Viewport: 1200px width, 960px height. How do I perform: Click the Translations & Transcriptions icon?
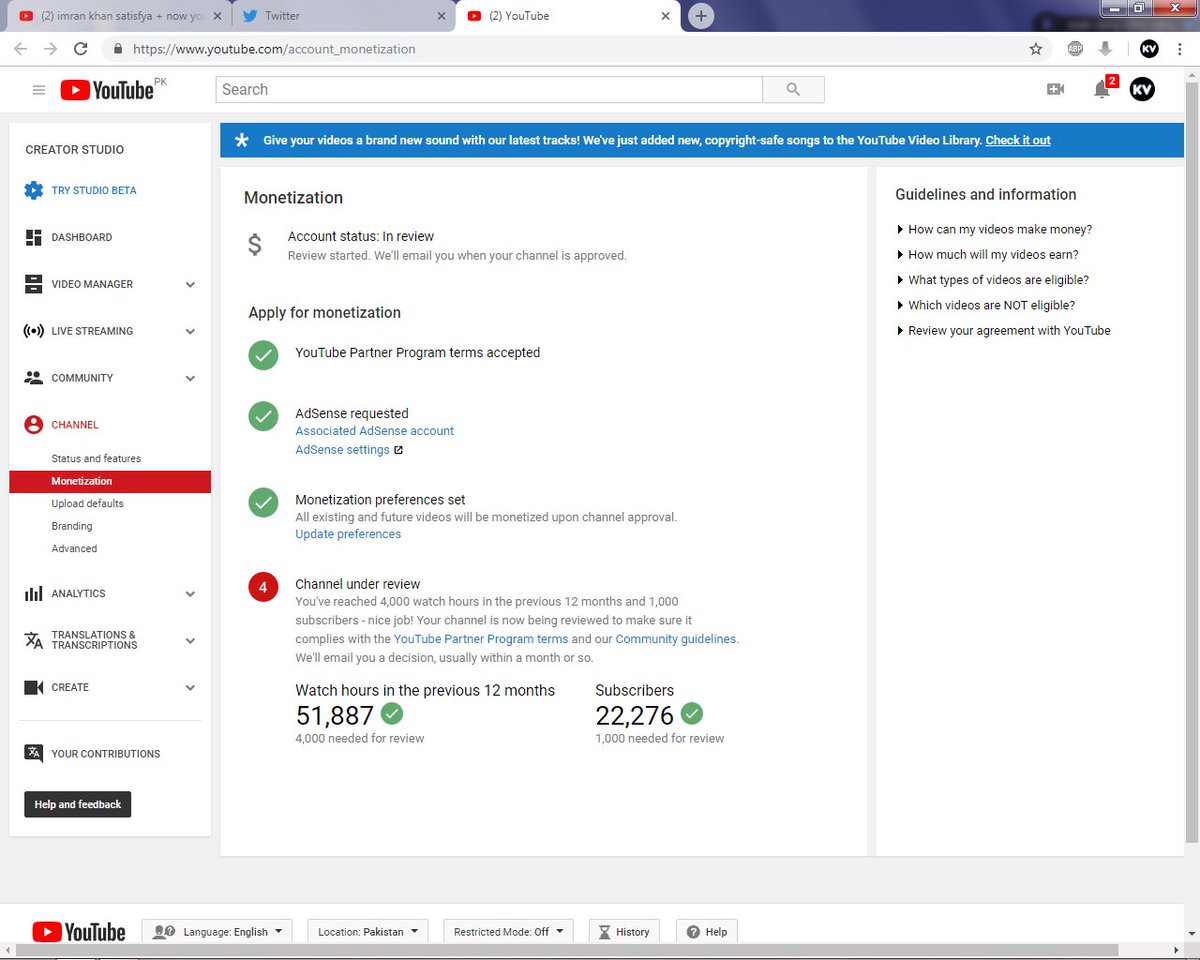[x=34, y=640]
